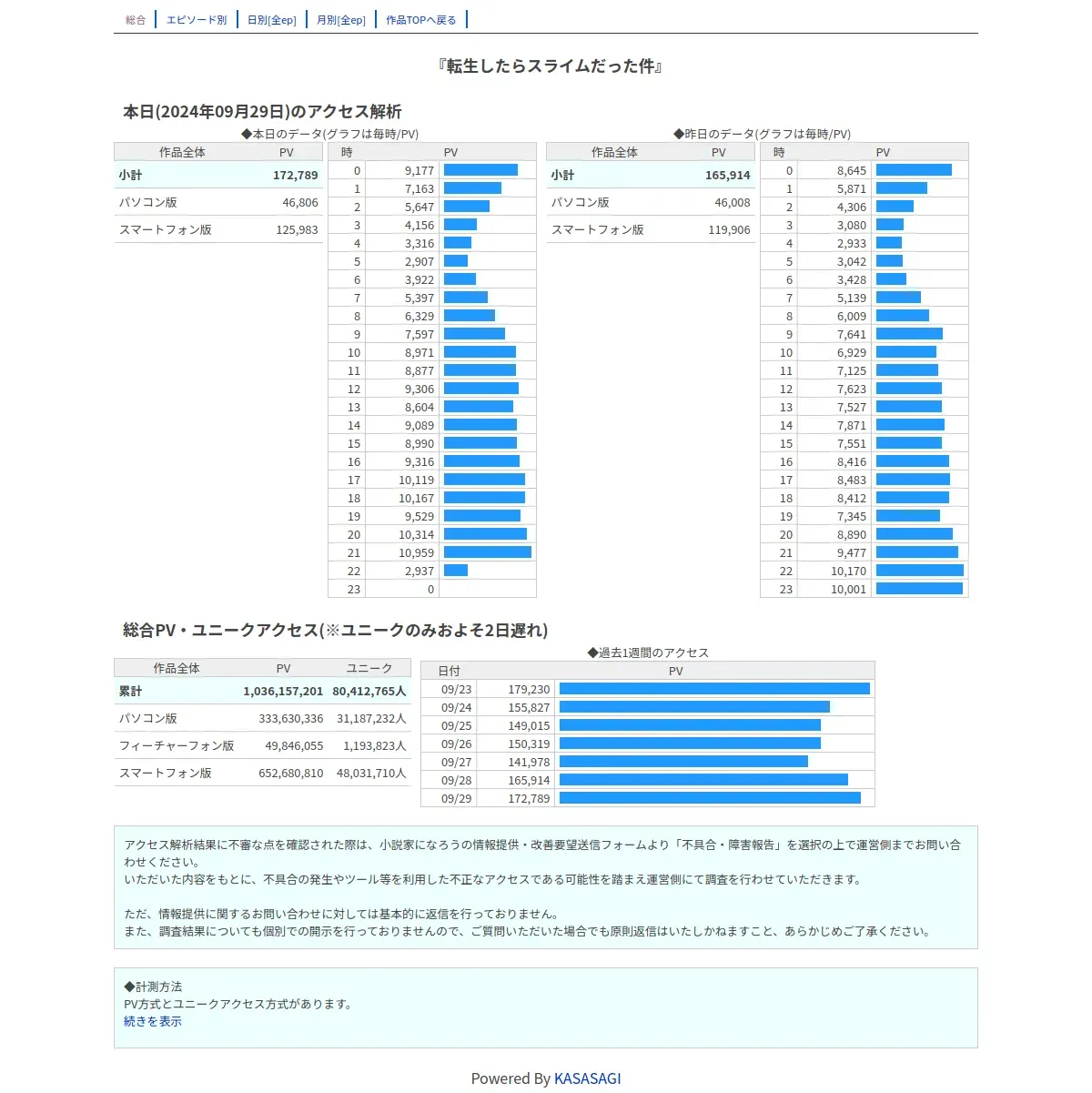Click yesterday's hour 0 PV value 8,645
The image size is (1092, 1093).
[852, 171]
